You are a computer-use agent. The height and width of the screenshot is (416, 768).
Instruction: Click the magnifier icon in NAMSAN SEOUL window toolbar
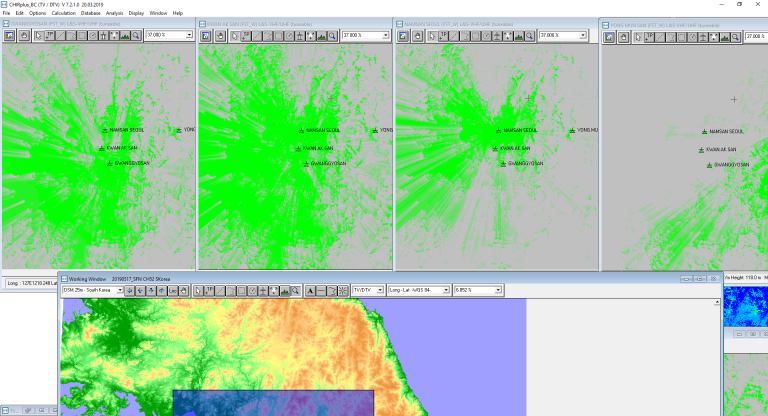(x=529, y=35)
